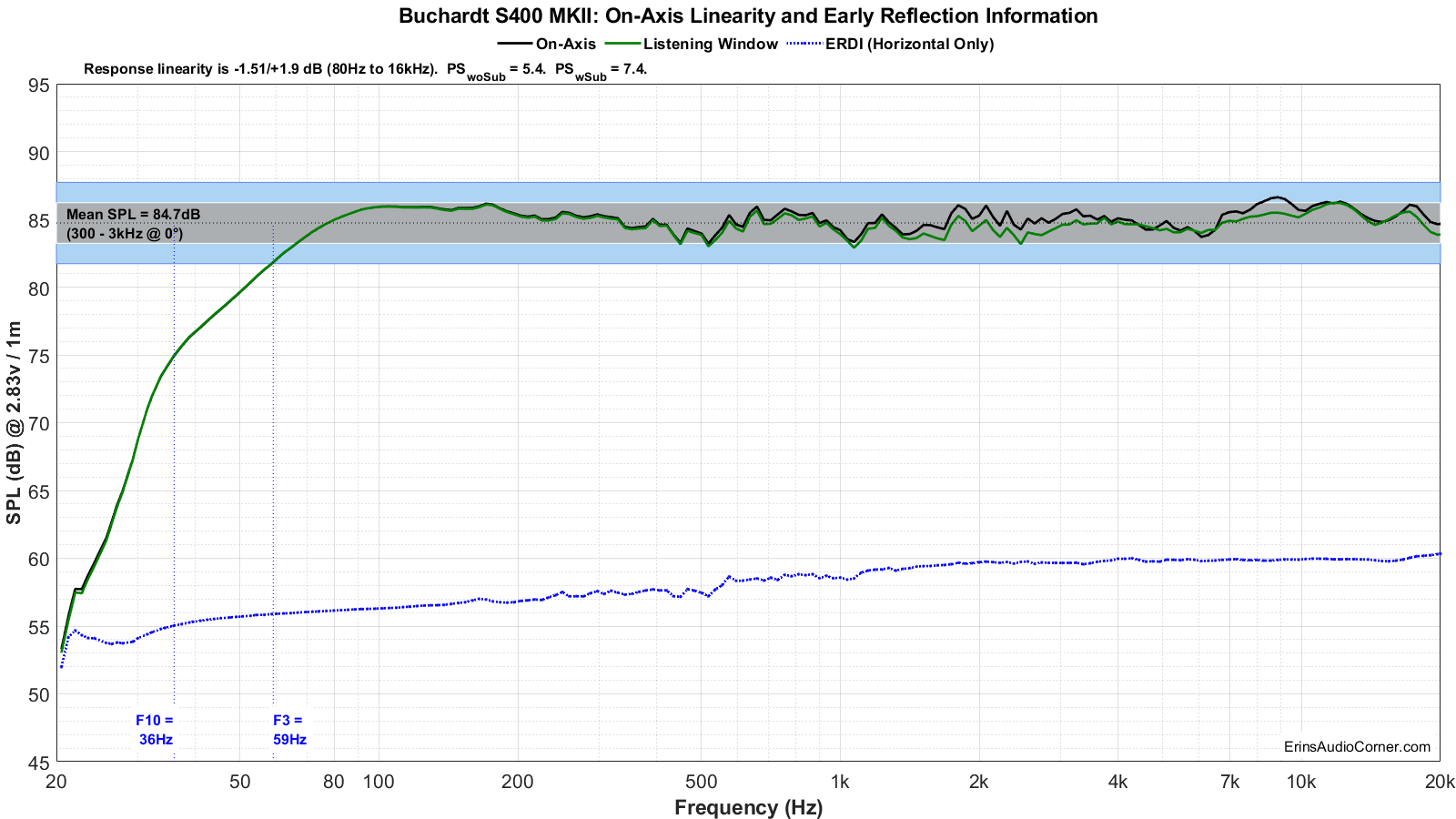The width and height of the screenshot is (1456, 819).
Task: Click the SPL (dB) @ 2.83v / 1m axis title
Action: coord(14,423)
